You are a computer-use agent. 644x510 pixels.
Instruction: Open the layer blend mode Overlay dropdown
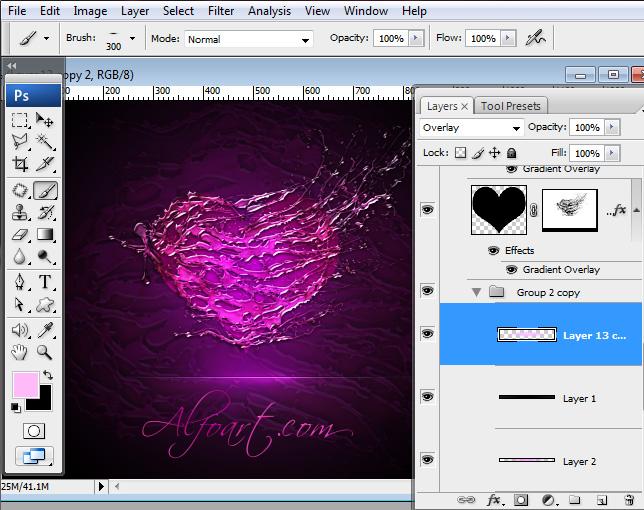(x=472, y=128)
